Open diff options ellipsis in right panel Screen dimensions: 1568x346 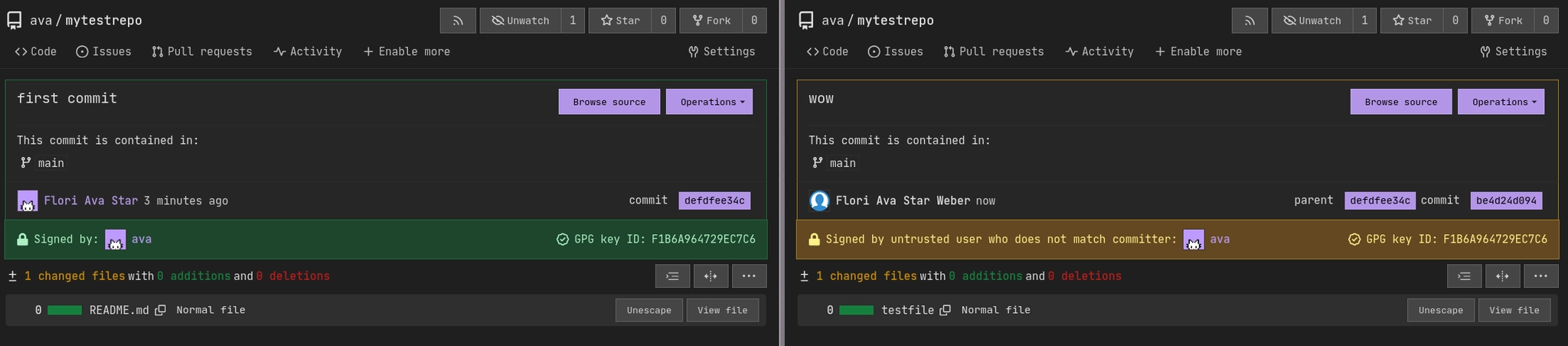1540,276
